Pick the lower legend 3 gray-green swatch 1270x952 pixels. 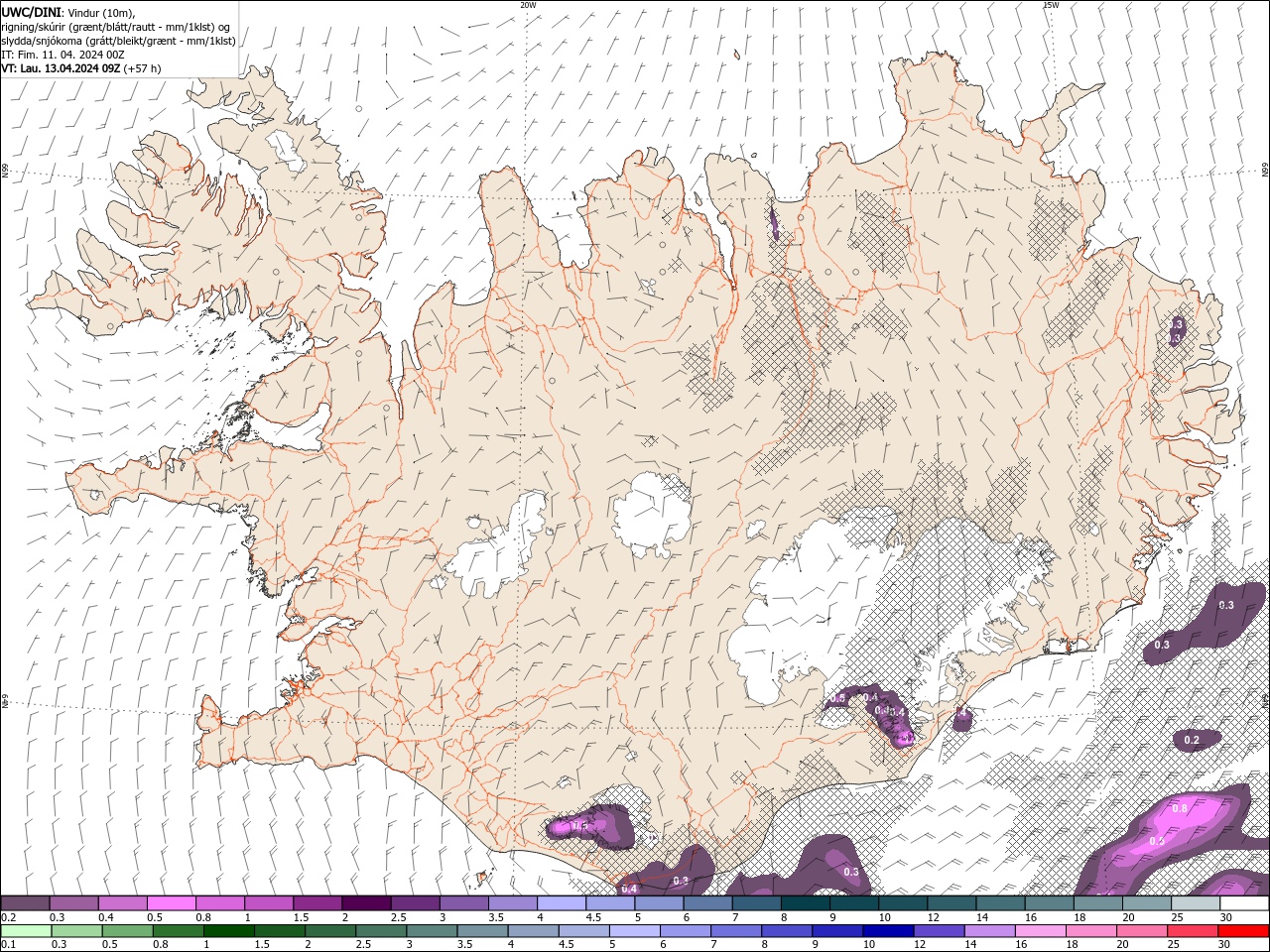tap(432, 931)
